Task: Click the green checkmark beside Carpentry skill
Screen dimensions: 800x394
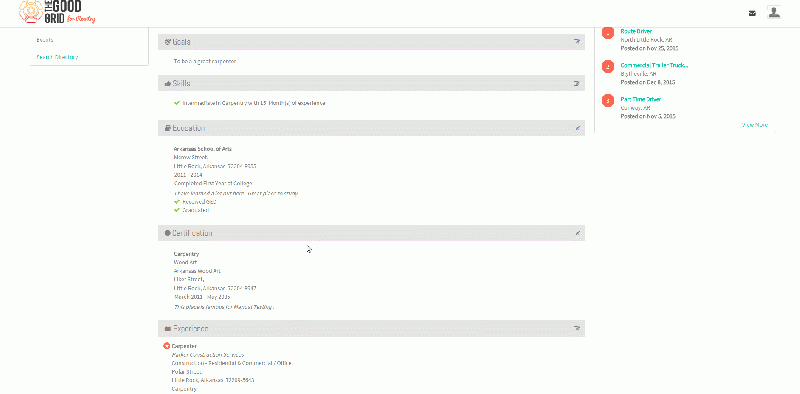Action: click(177, 103)
